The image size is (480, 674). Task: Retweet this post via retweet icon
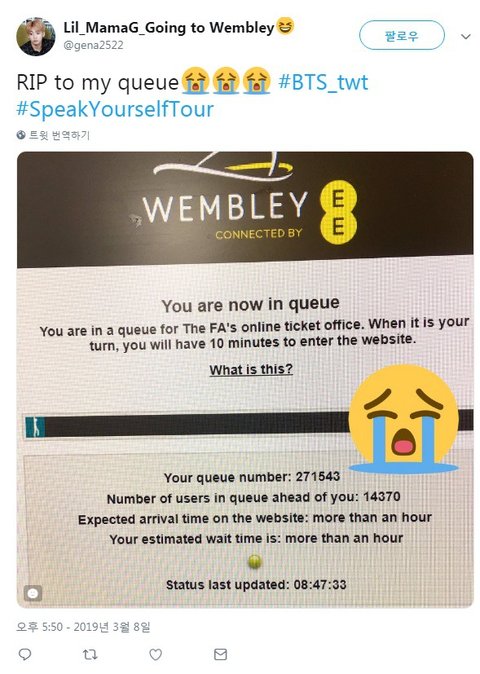click(x=90, y=654)
